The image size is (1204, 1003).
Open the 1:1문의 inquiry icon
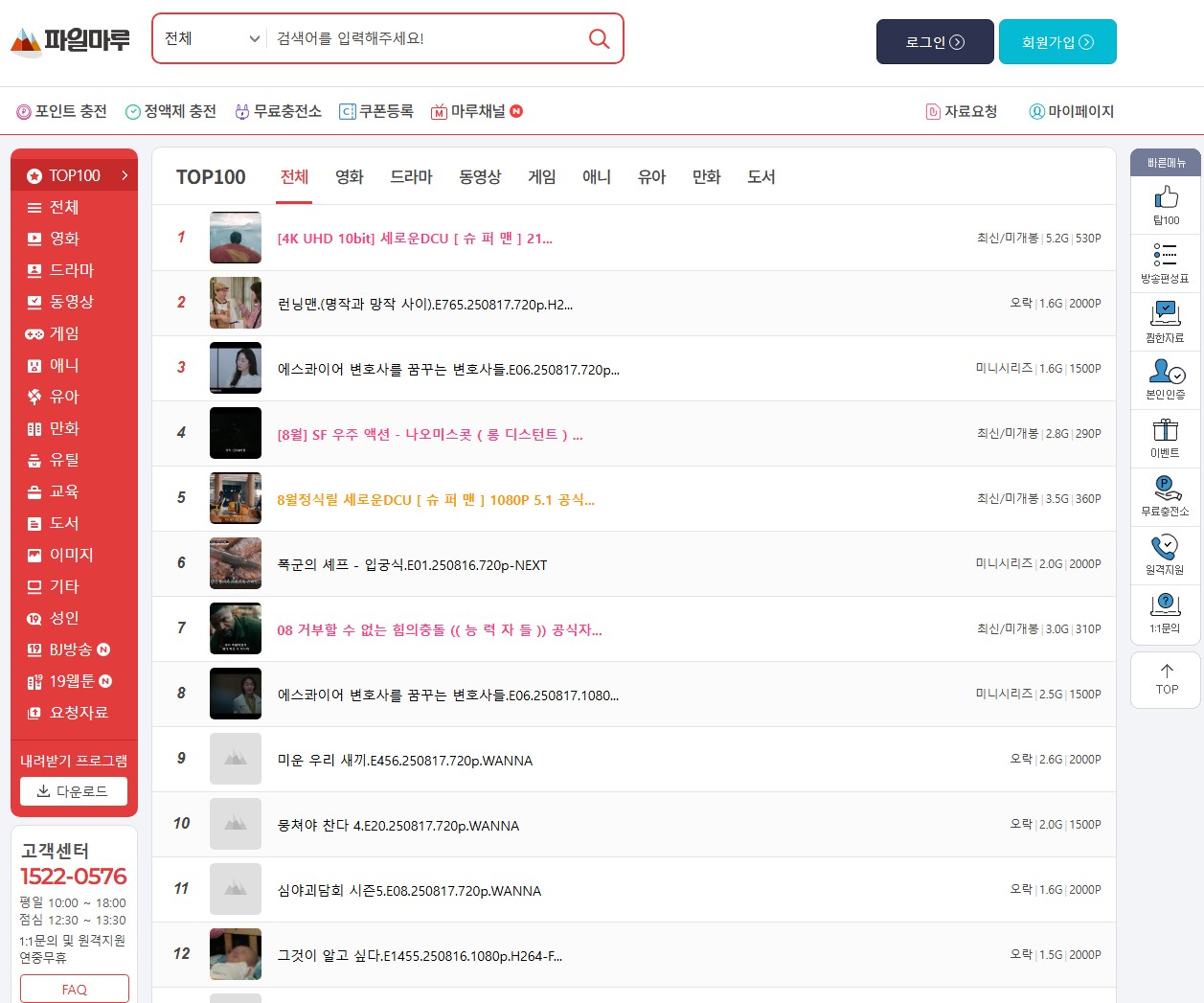[1166, 605]
